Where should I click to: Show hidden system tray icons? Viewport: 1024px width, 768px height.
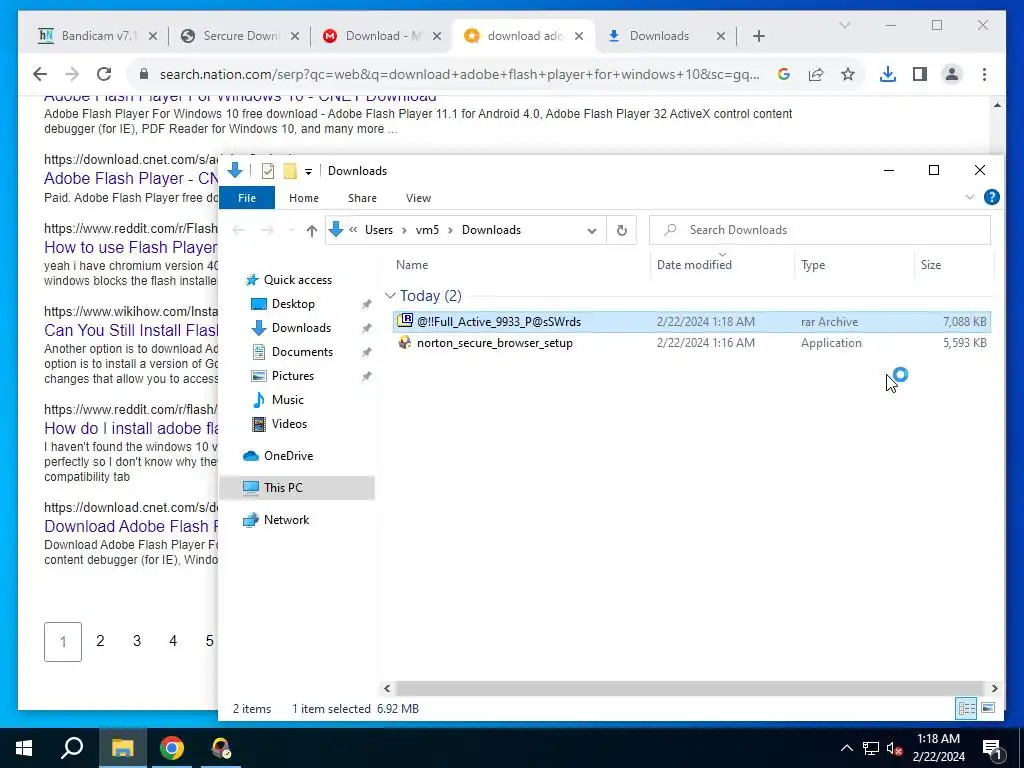pos(846,748)
